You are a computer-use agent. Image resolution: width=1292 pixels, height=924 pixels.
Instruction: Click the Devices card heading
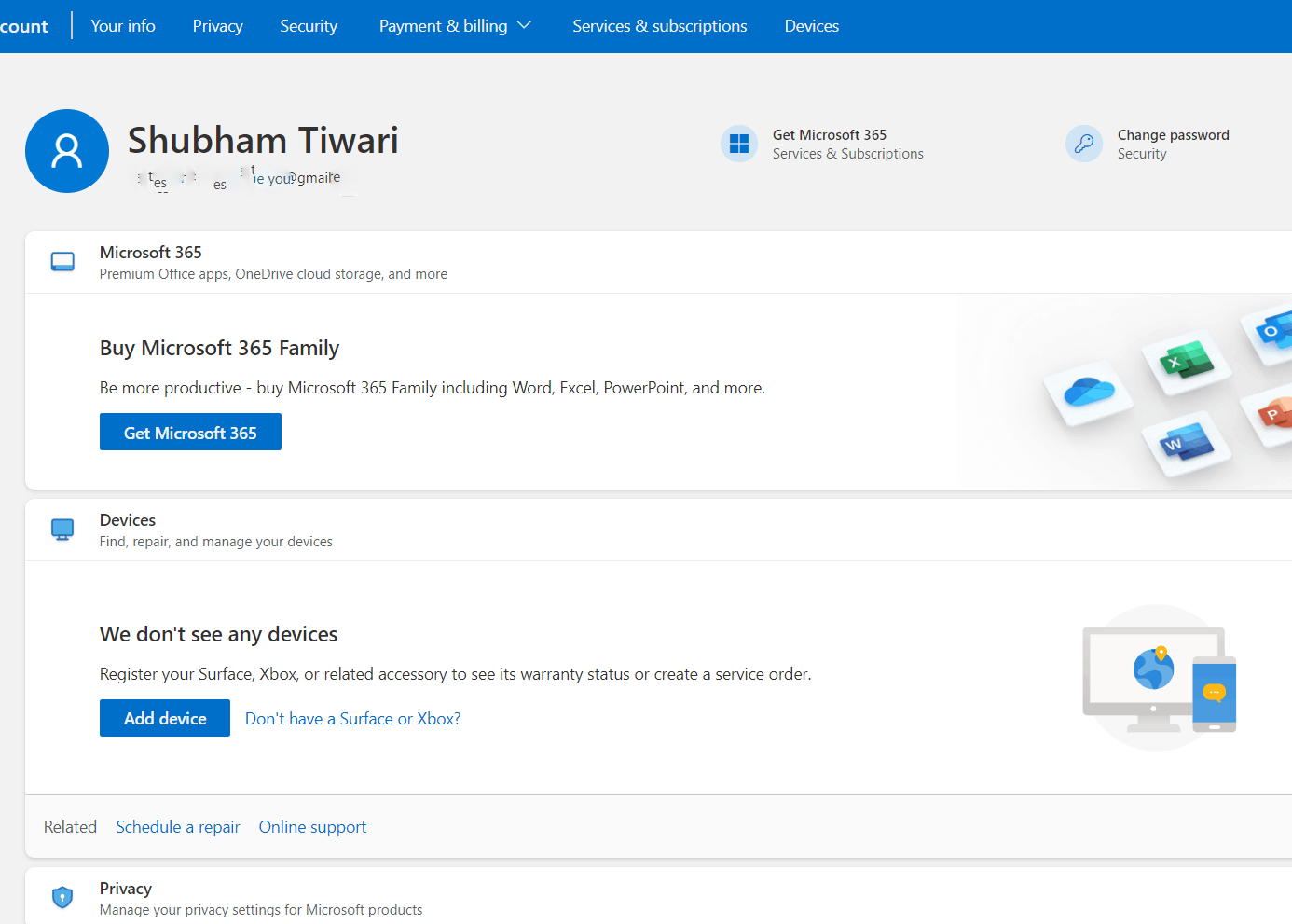point(128,520)
